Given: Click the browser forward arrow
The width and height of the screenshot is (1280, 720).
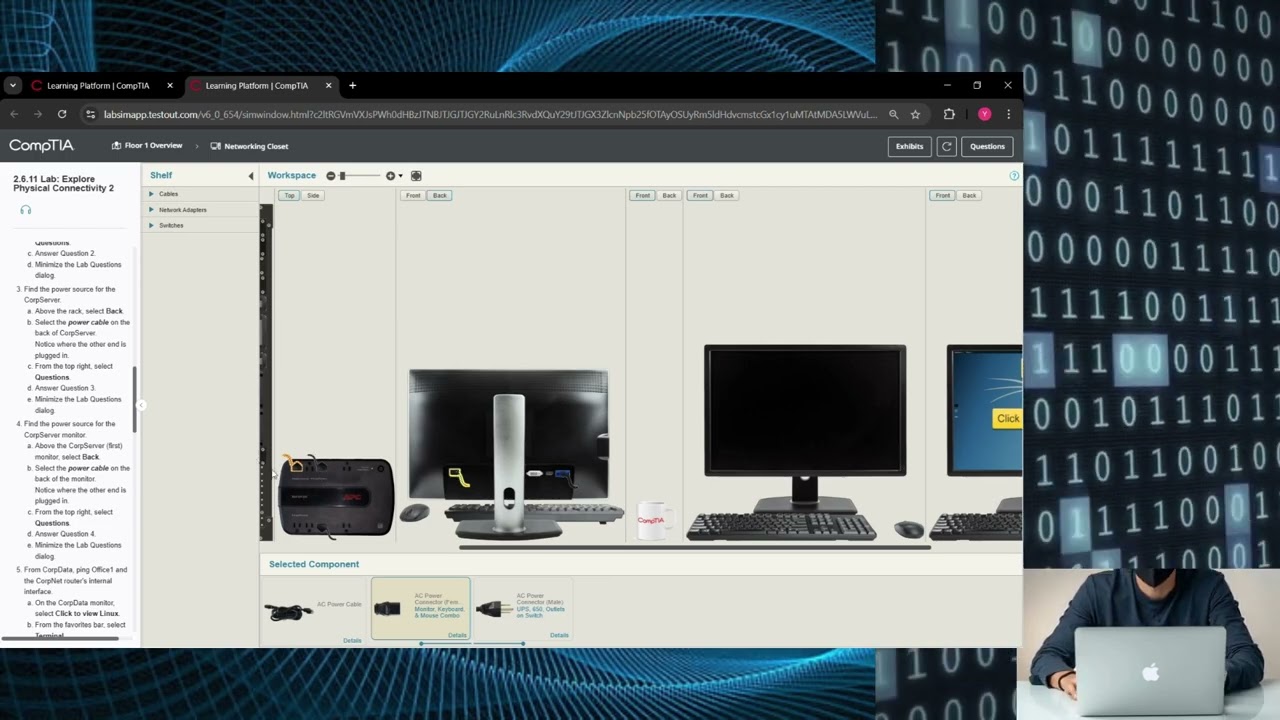Looking at the screenshot, I should point(38,114).
